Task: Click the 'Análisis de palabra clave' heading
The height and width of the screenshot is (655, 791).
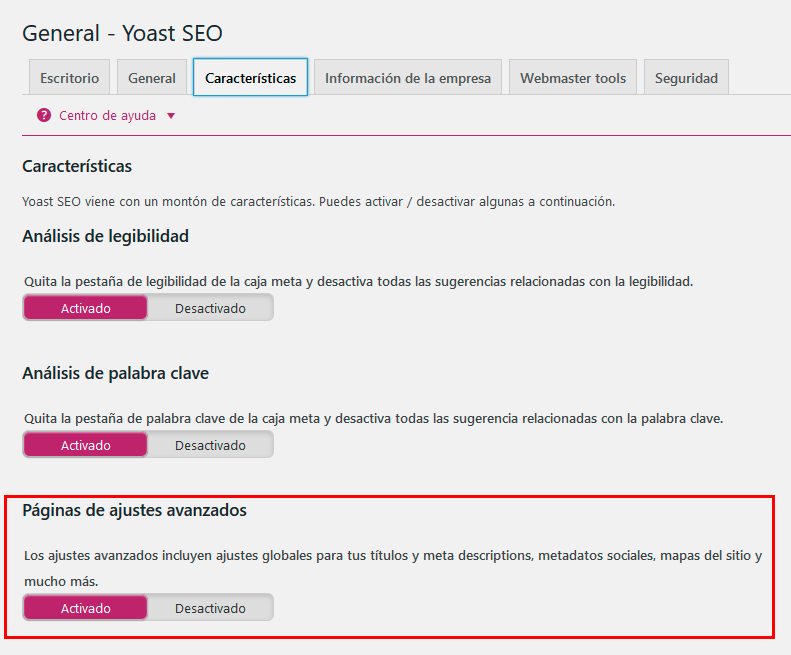Action: [x=116, y=373]
